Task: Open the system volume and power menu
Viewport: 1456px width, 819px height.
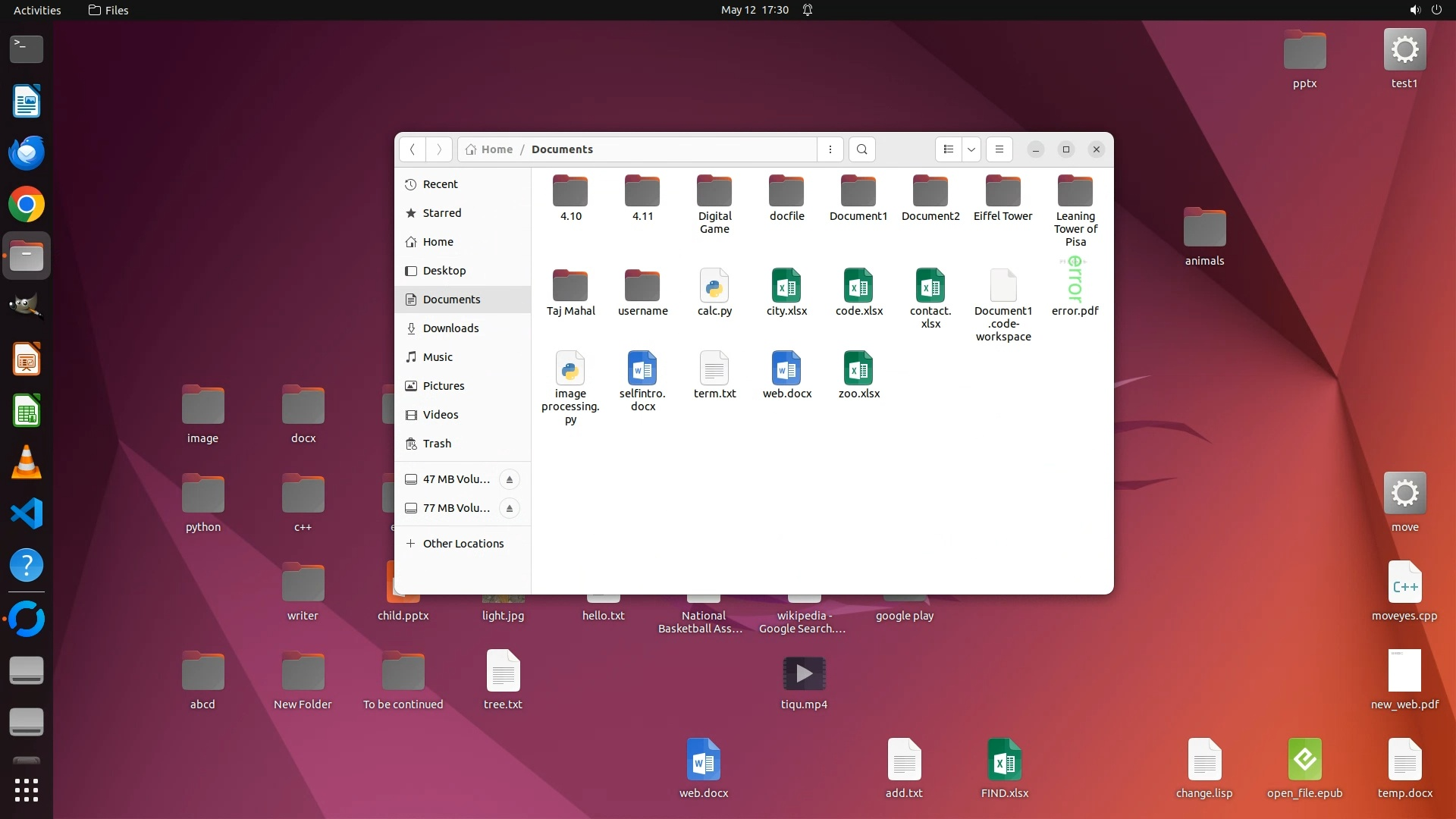Action: point(1425,10)
